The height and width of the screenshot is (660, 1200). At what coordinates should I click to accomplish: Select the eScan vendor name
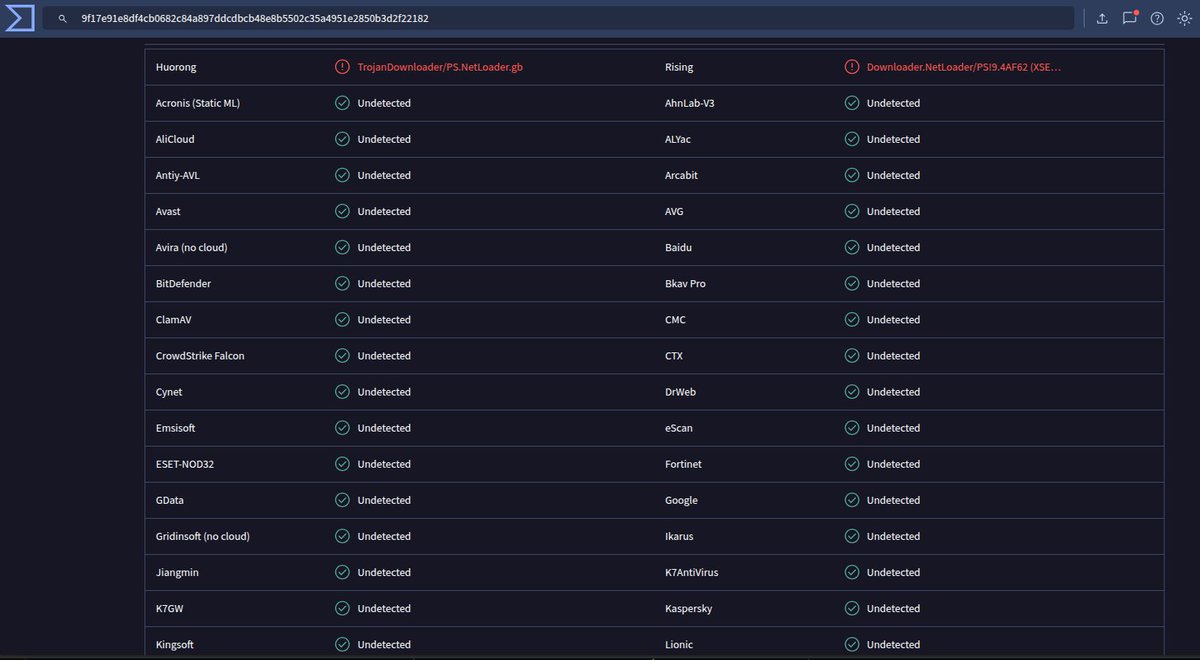(679, 428)
